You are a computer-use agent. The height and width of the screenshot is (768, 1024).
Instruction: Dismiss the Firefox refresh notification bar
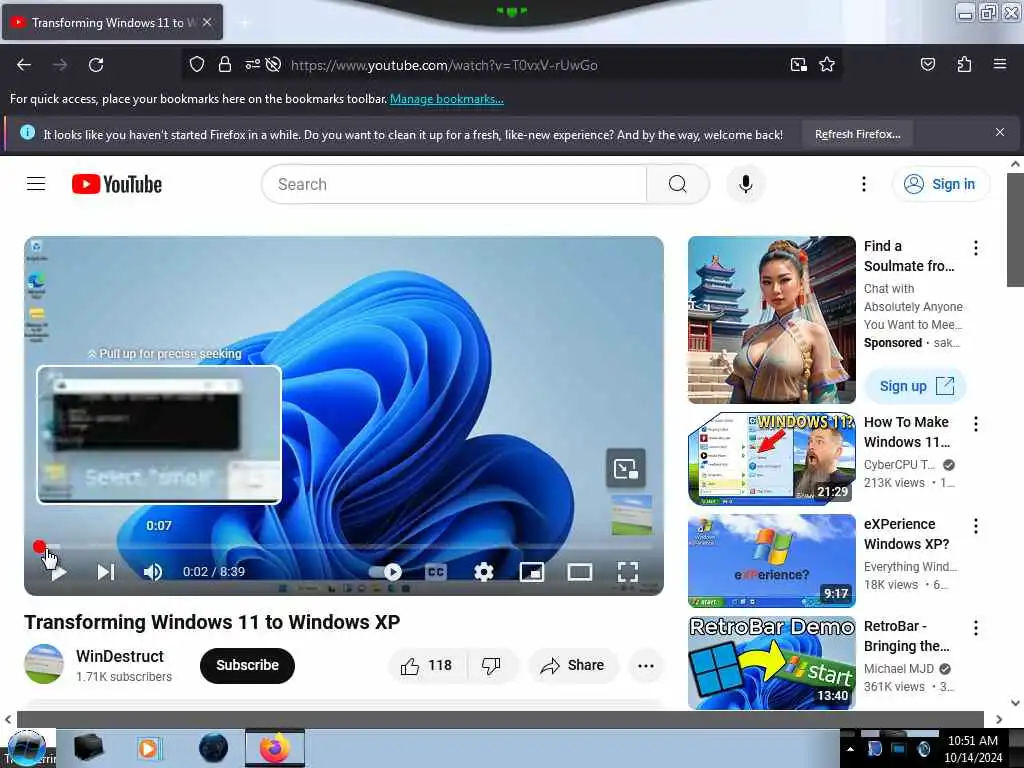click(1000, 133)
